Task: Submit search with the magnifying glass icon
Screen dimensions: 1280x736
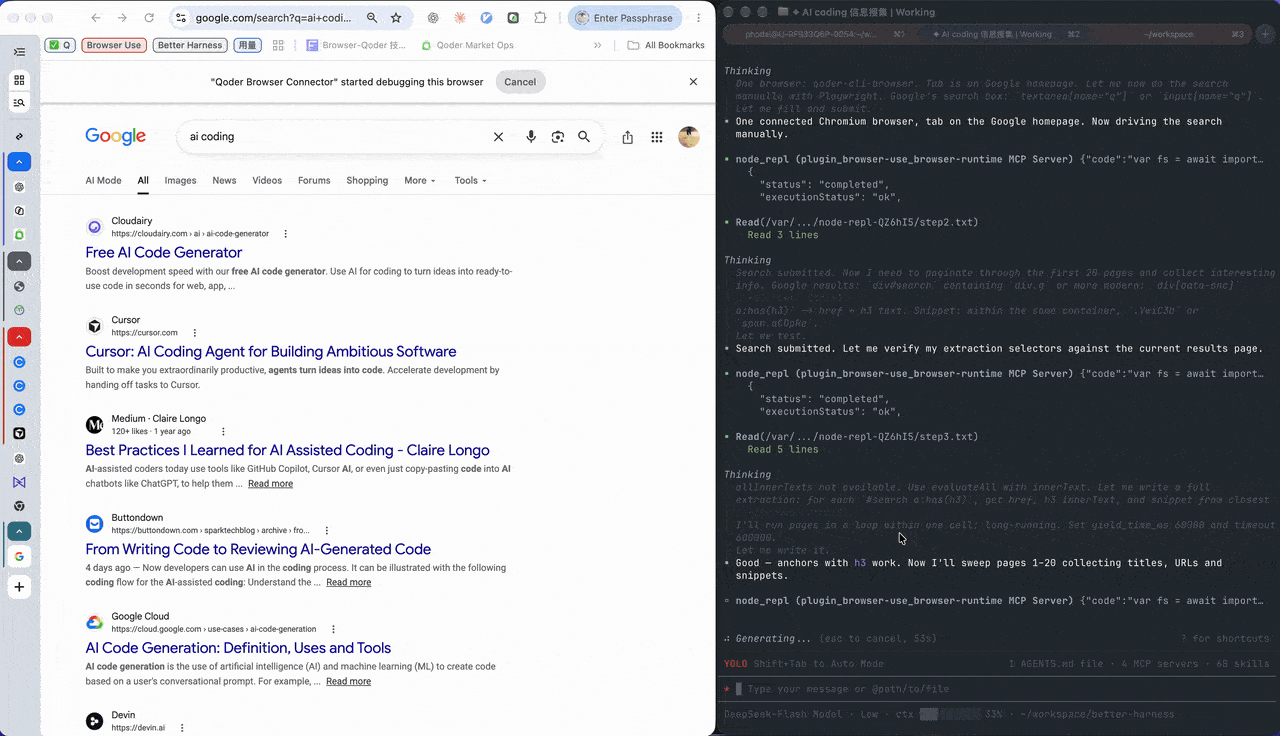Action: 584,137
